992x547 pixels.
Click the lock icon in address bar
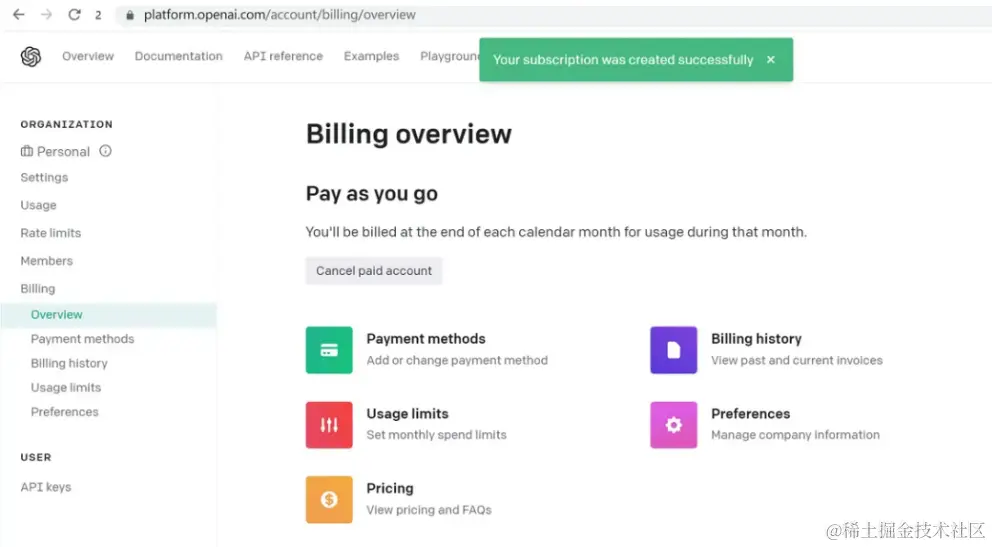[130, 15]
